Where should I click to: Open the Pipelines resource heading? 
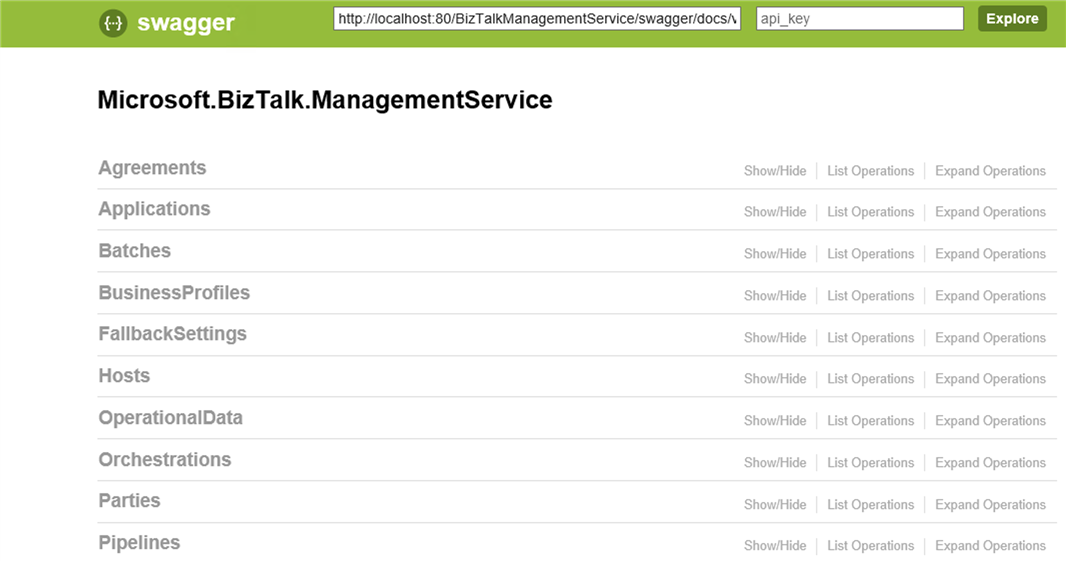click(139, 543)
